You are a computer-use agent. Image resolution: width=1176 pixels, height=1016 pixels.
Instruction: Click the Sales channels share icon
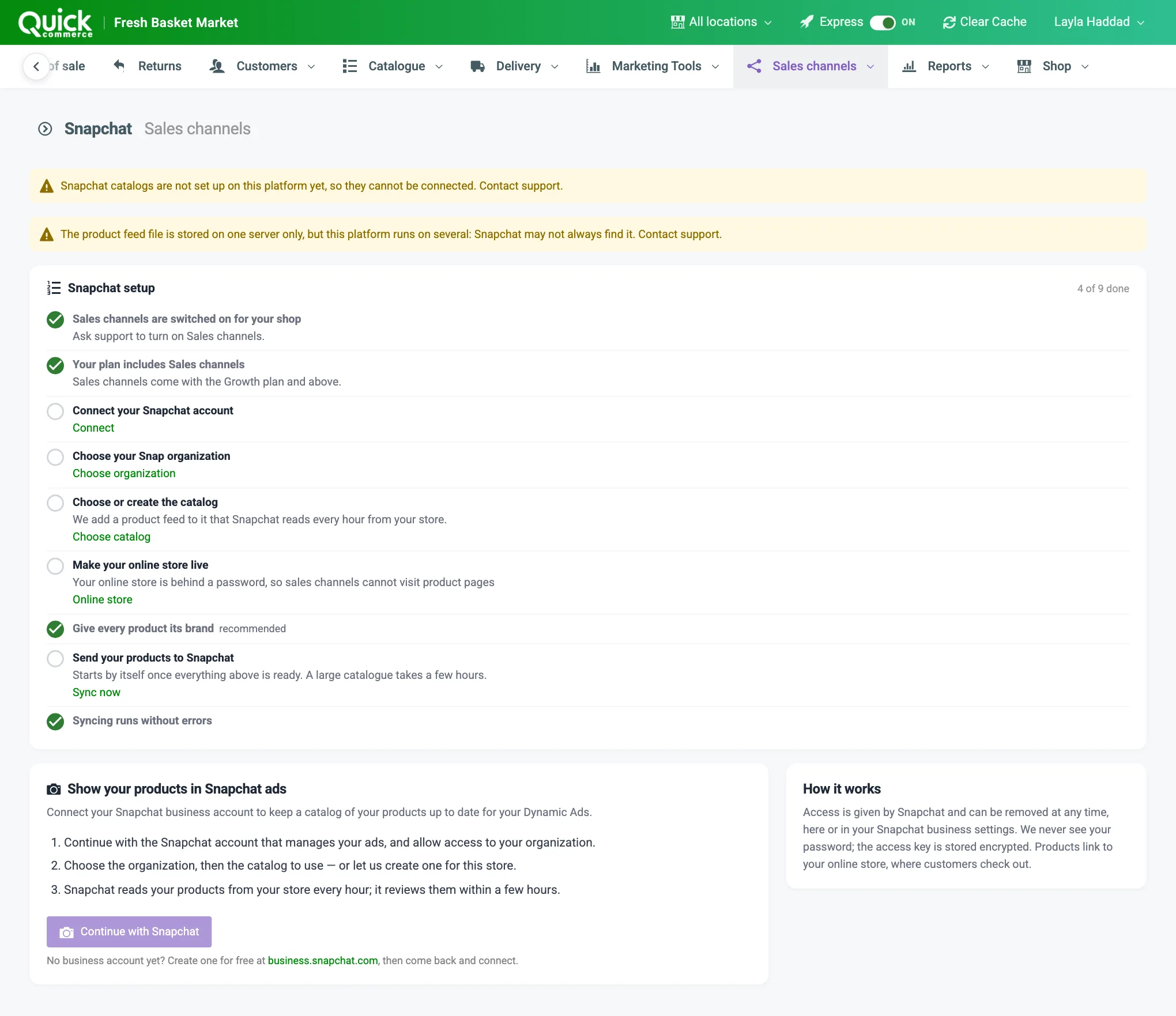point(754,66)
